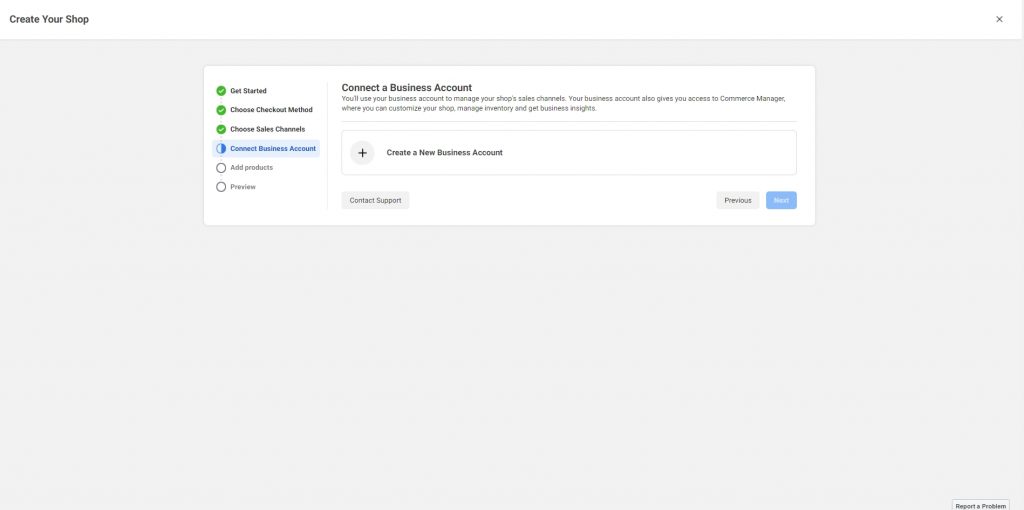Click the Contact Support button
The image size is (1024, 510).
(375, 200)
